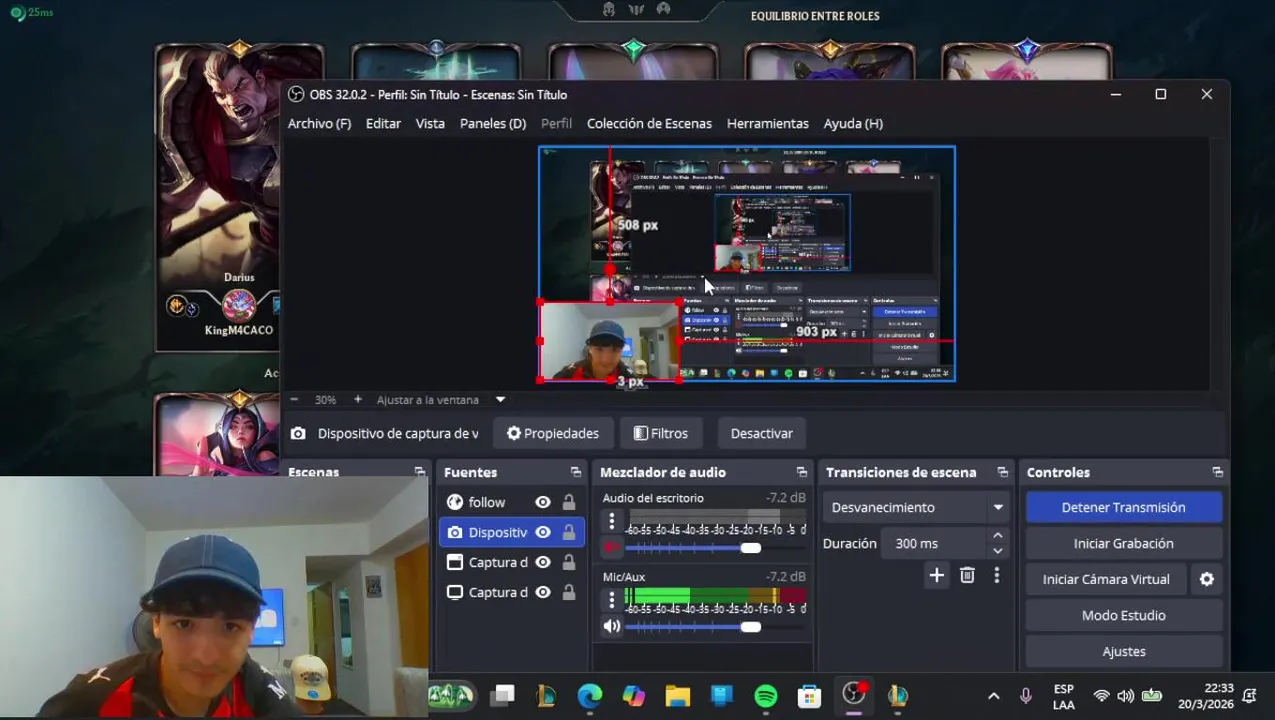Open the Paneles menu

493,123
